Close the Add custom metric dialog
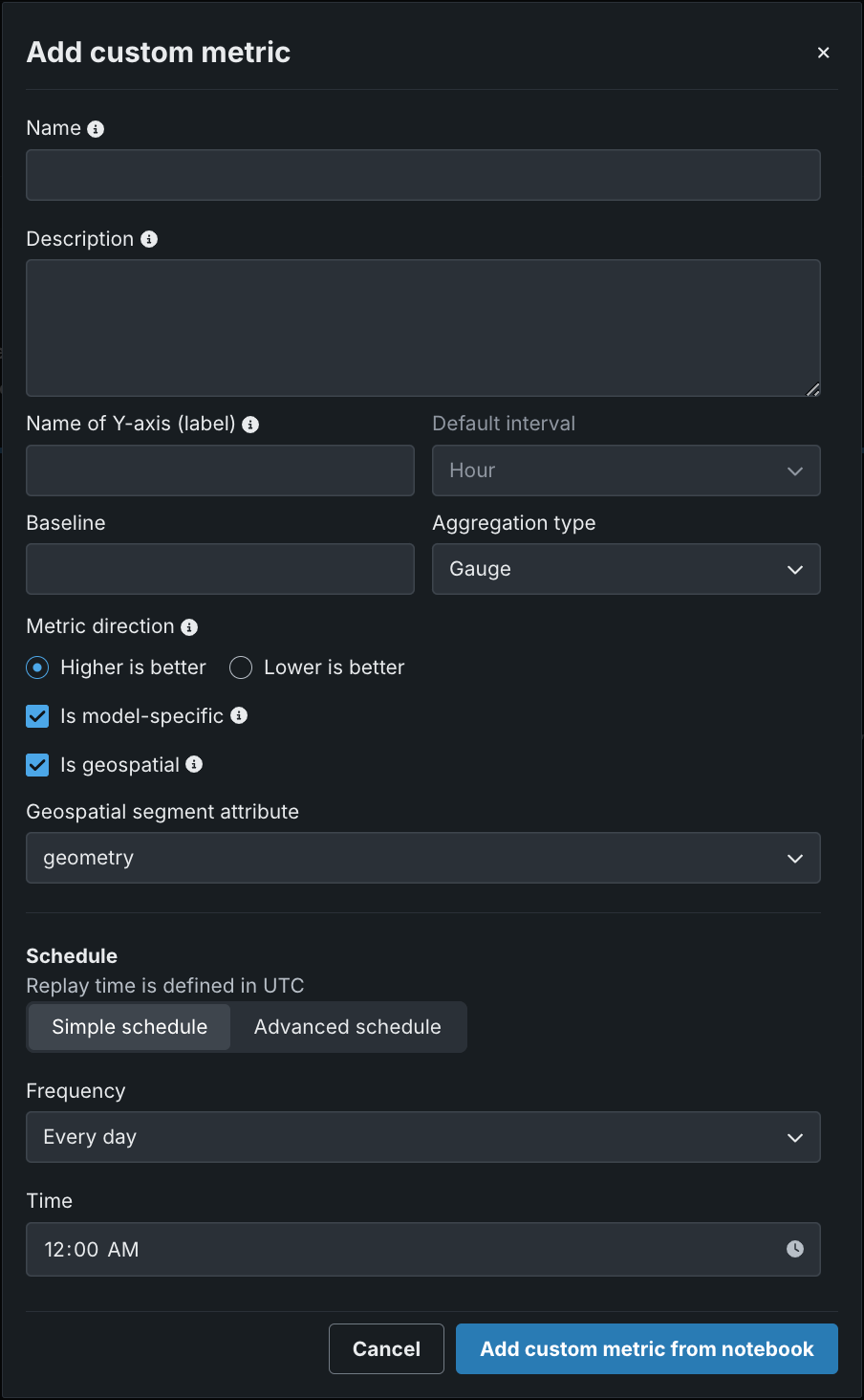The width and height of the screenshot is (864, 1400). click(x=823, y=53)
